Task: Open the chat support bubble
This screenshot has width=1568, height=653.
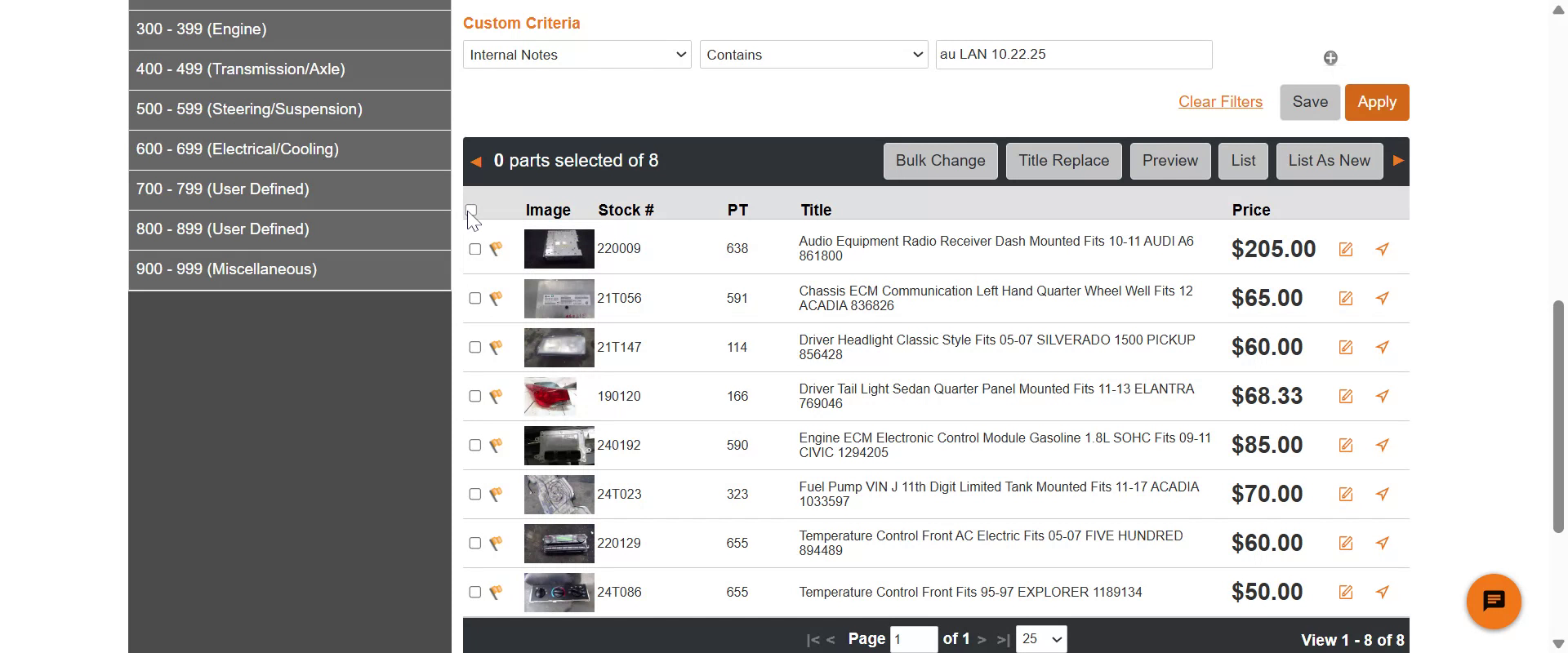Action: 1494,602
